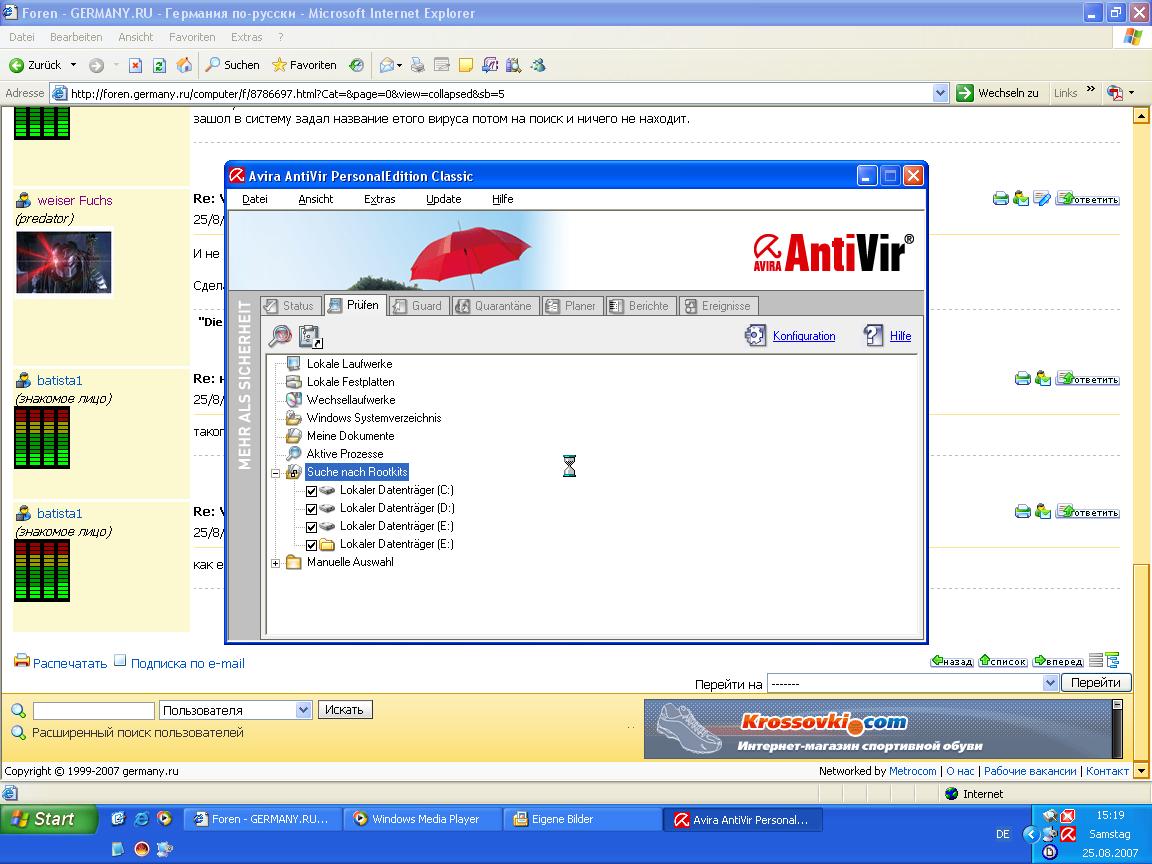Open the Datei menu in AntiVir
1152x864 pixels.
pyautogui.click(x=255, y=199)
